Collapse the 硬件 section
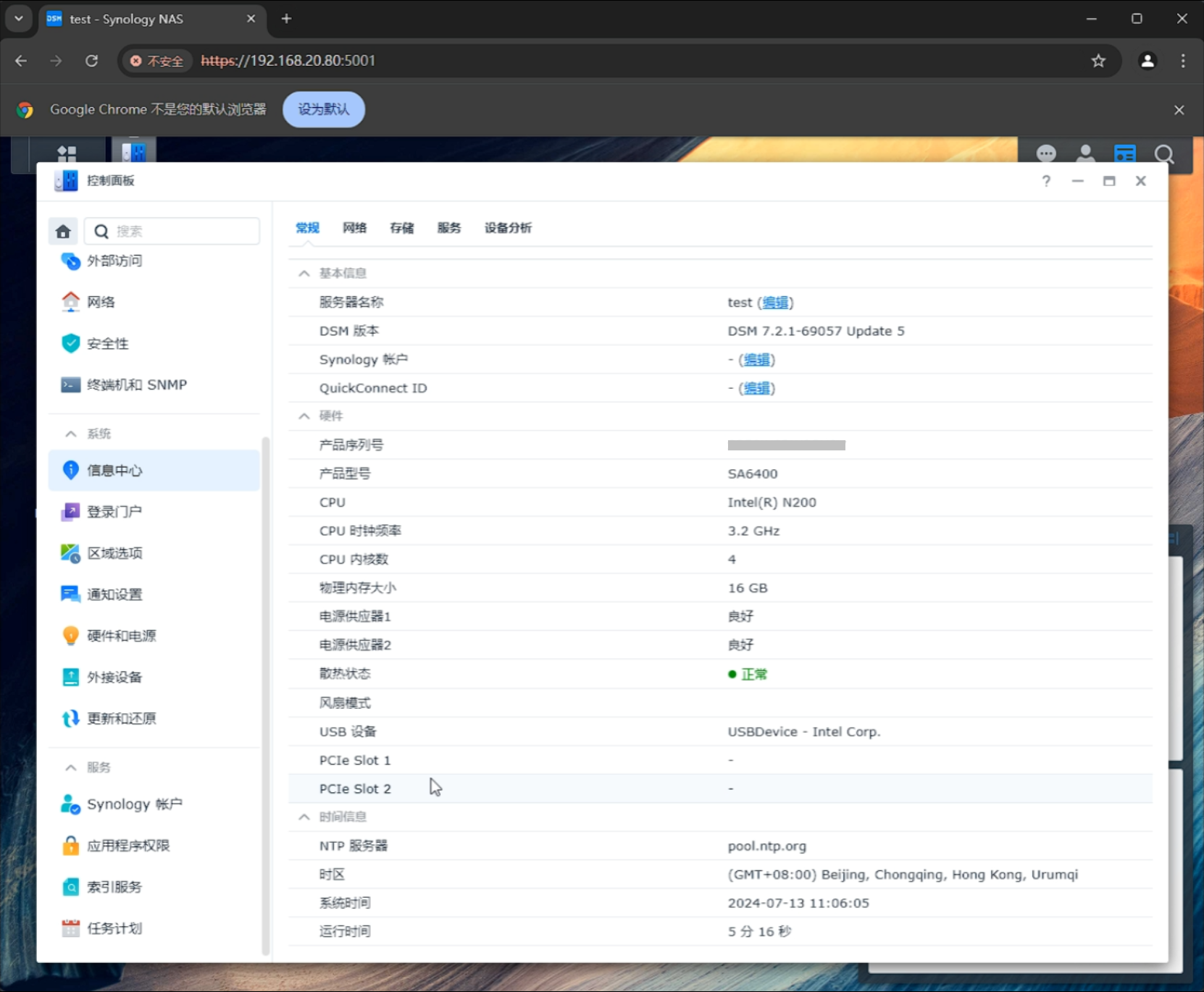The height and width of the screenshot is (992, 1204). tap(304, 416)
